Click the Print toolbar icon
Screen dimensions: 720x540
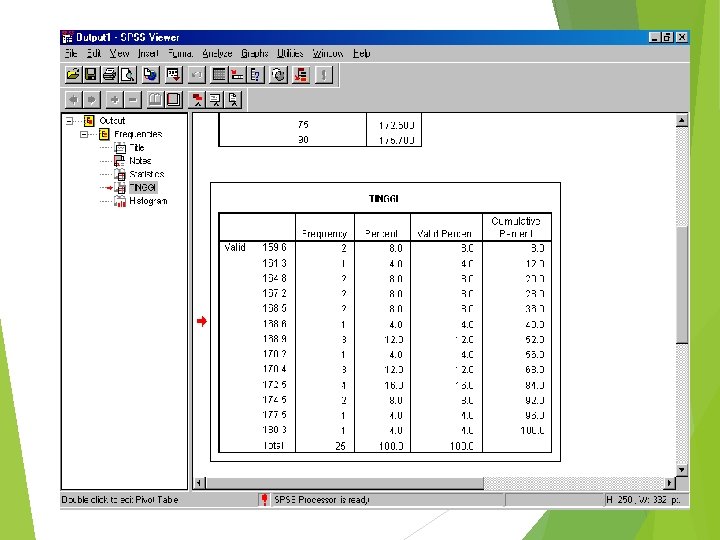tap(109, 74)
